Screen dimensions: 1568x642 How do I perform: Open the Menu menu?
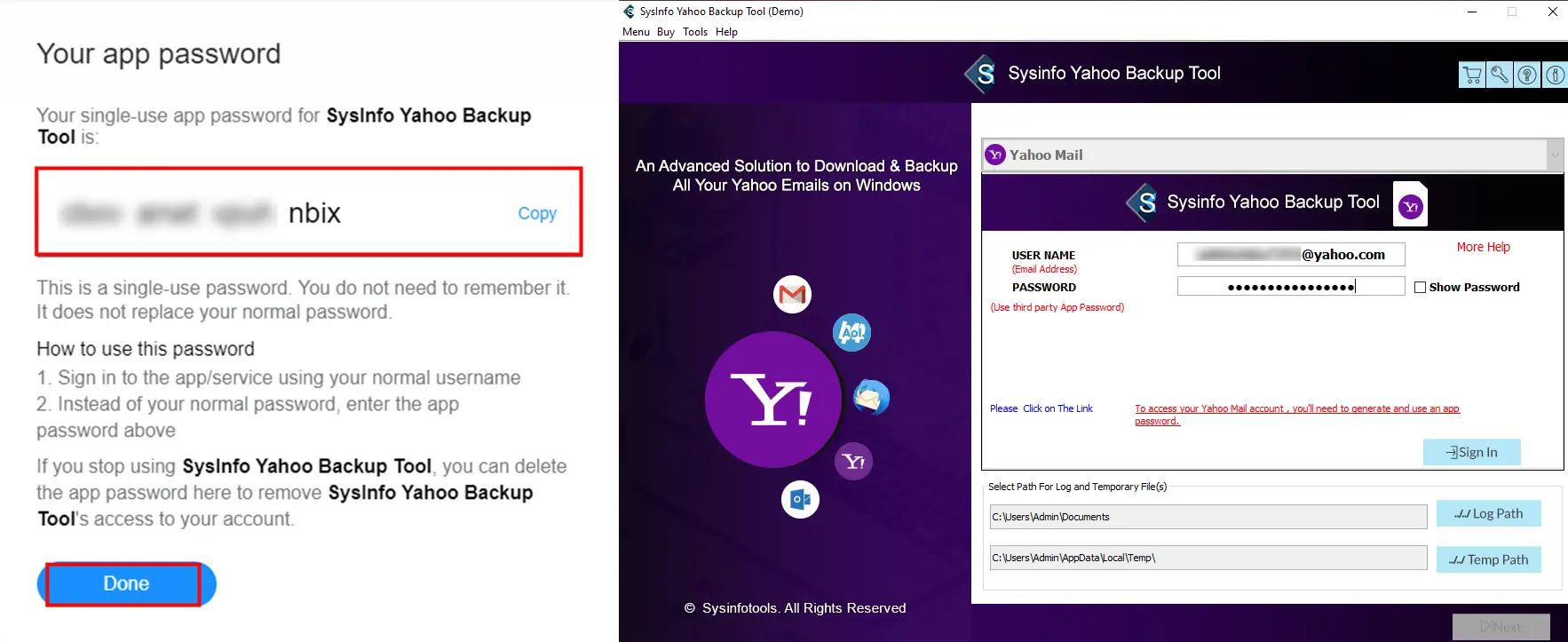coord(636,32)
